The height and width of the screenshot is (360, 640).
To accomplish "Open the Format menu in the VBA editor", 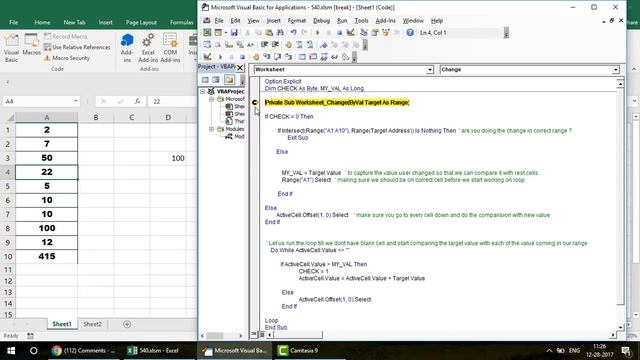I will tap(297, 20).
